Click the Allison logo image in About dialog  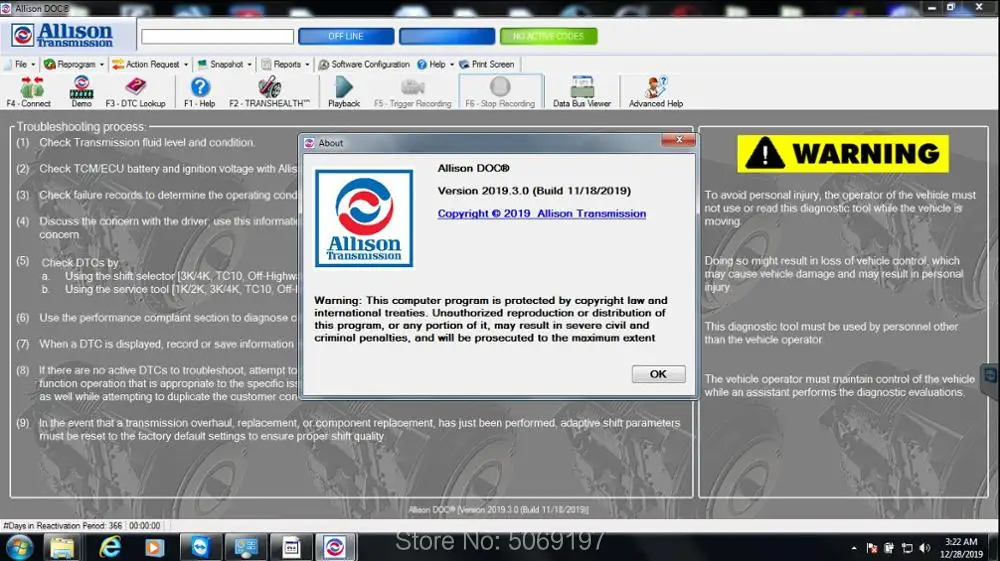coord(364,218)
